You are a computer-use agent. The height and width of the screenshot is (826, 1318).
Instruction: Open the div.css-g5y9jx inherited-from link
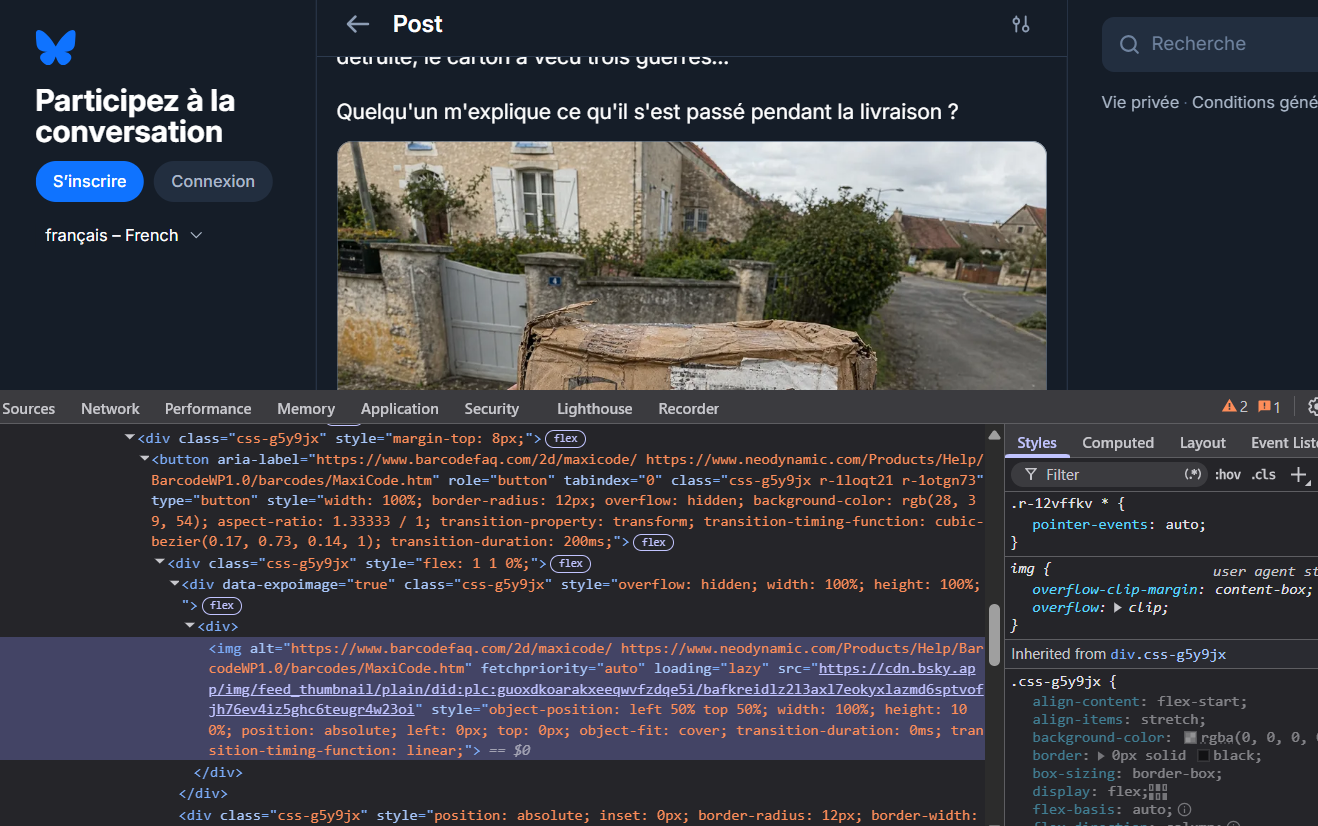pyautogui.click(x=1168, y=654)
